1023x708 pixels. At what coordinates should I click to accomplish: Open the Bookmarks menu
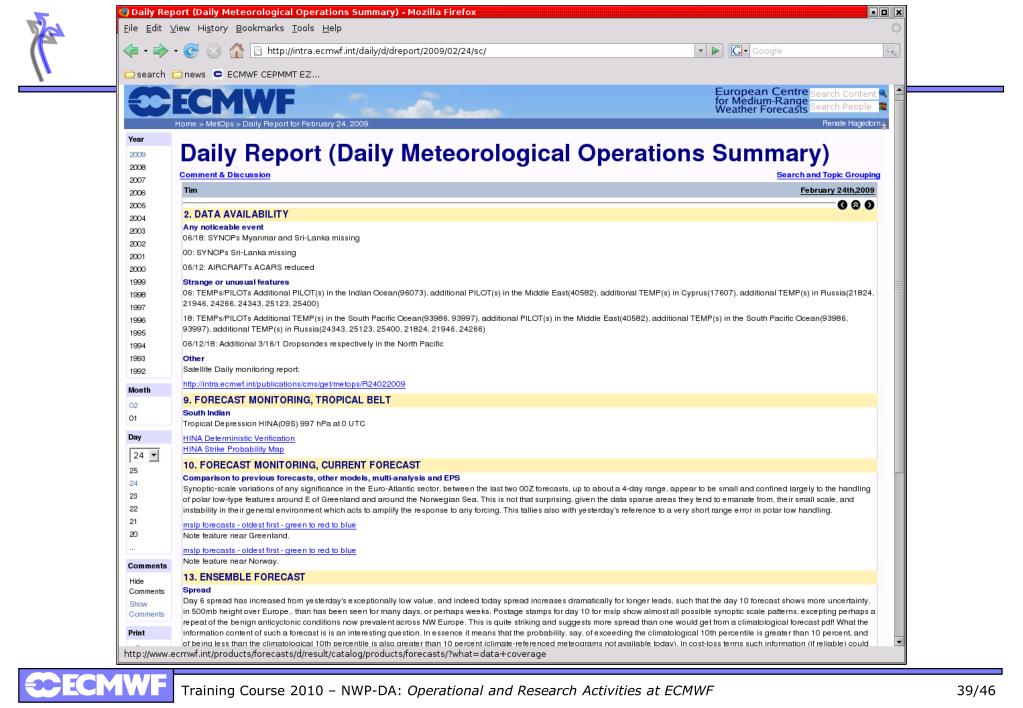click(x=260, y=28)
